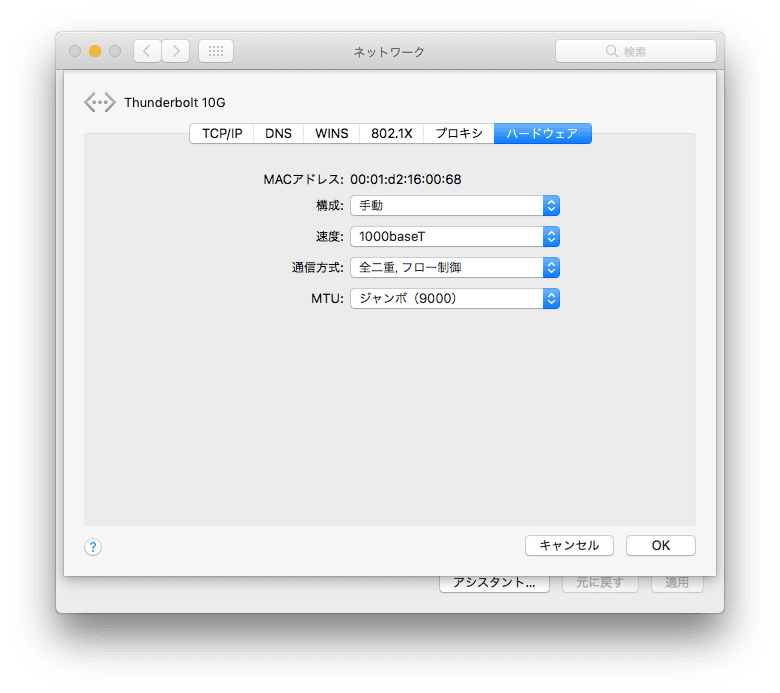The image size is (780, 693).
Task: Click the ネットワーク window title
Action: [x=389, y=52]
